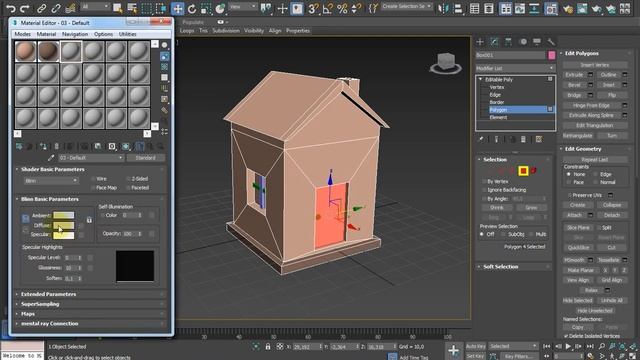The width and height of the screenshot is (640, 360).
Task: Tick the Preserve UVs checkbox
Action: pos(570,195)
